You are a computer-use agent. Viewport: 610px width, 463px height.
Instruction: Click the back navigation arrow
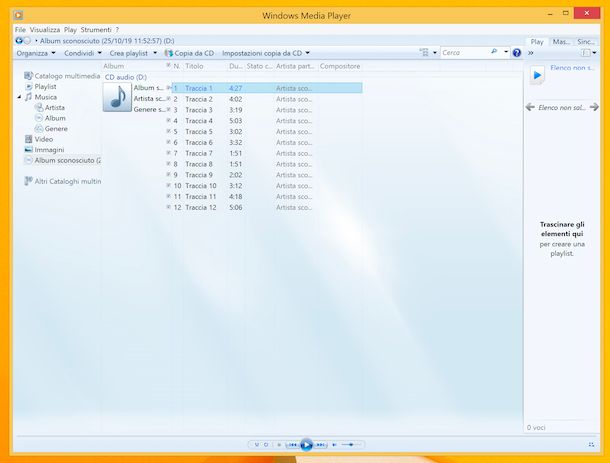coord(19,40)
